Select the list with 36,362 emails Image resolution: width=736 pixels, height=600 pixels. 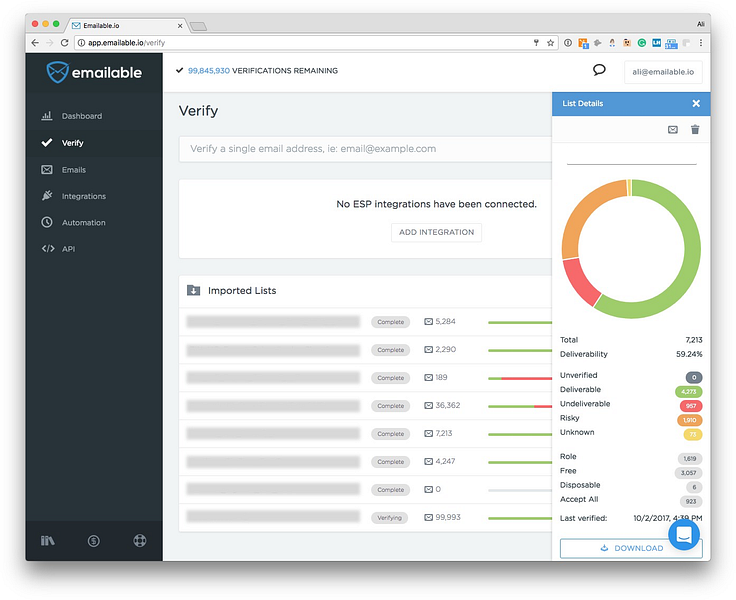tap(365, 406)
